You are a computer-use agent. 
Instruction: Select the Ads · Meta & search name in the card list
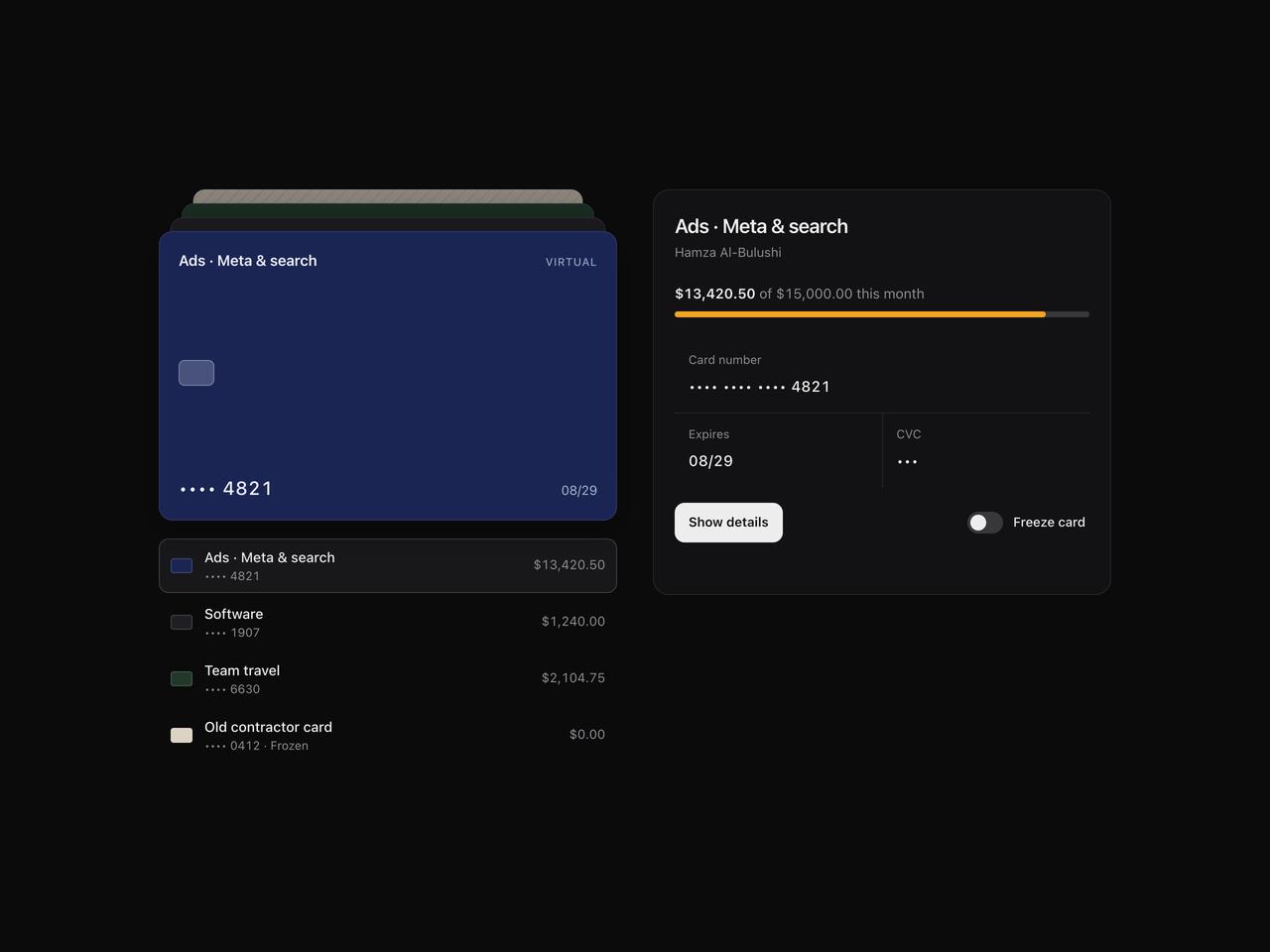270,557
